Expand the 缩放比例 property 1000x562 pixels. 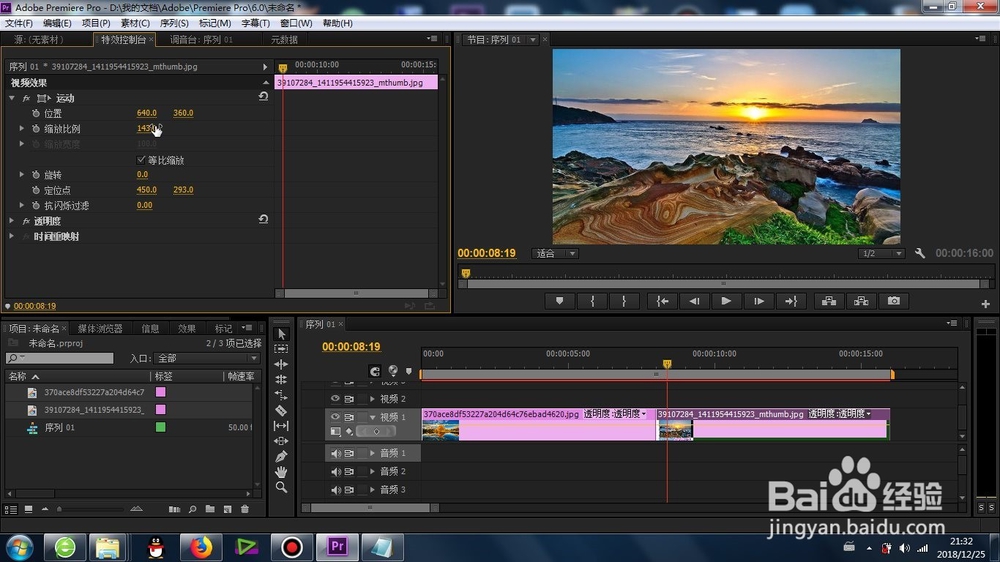[x=22, y=128]
